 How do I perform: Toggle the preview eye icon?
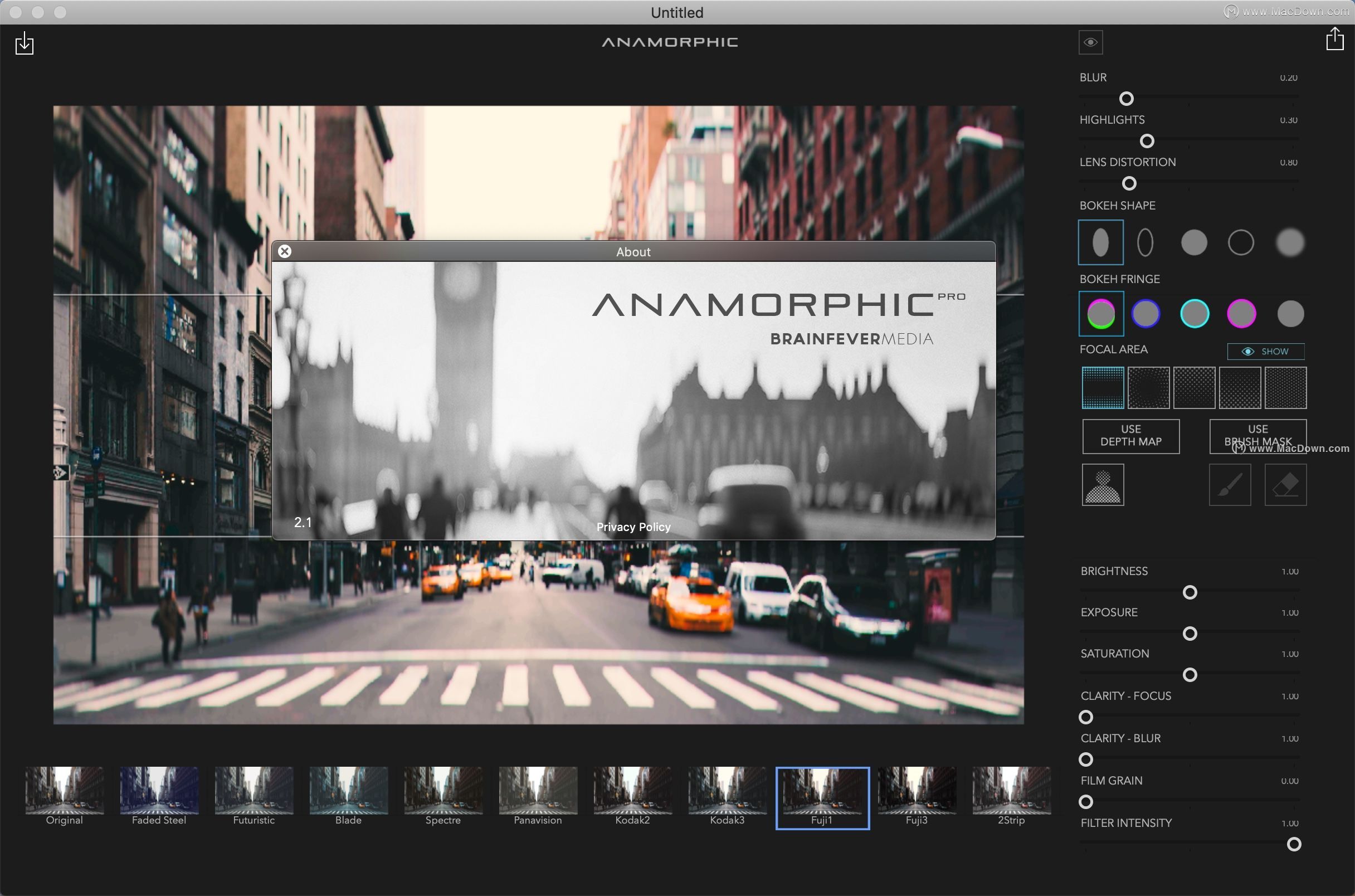coord(1090,42)
